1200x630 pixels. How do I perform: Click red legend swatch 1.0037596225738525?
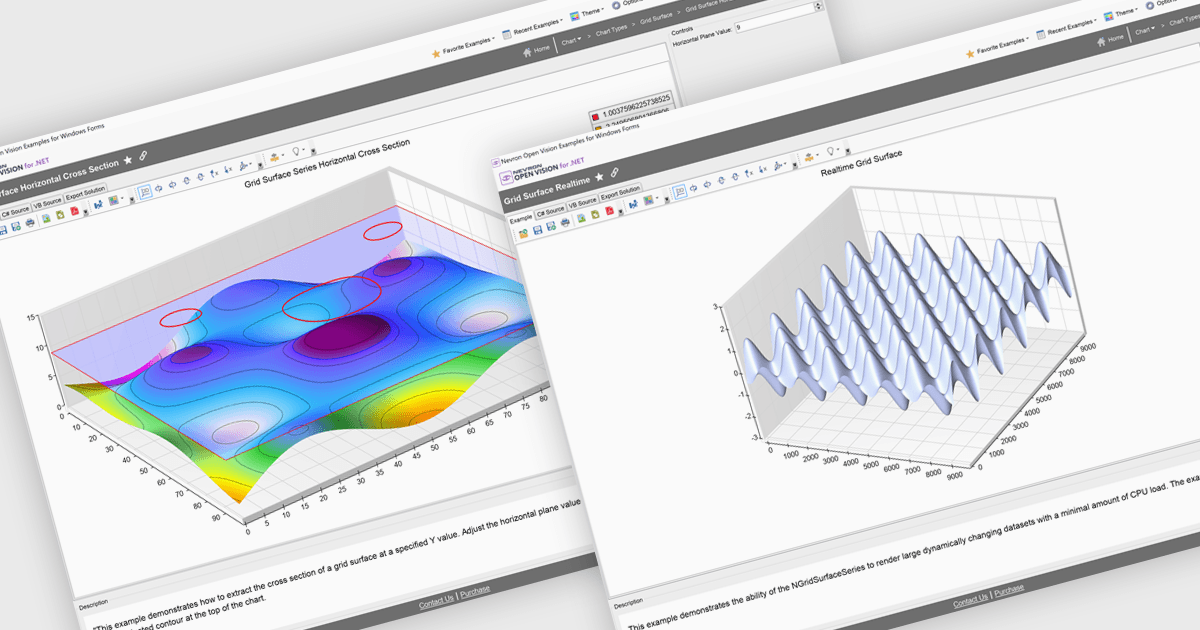594,116
